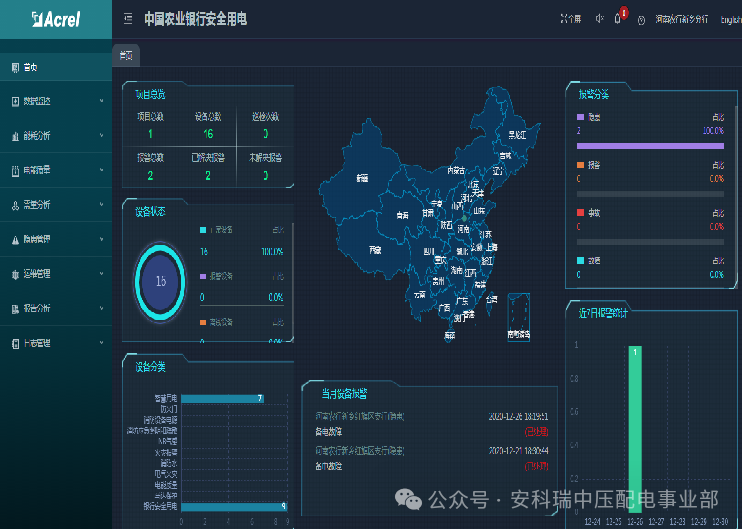The image size is (743, 530).
Task: Collapse the sidebar using the hamburger icon
Action: [x=128, y=19]
